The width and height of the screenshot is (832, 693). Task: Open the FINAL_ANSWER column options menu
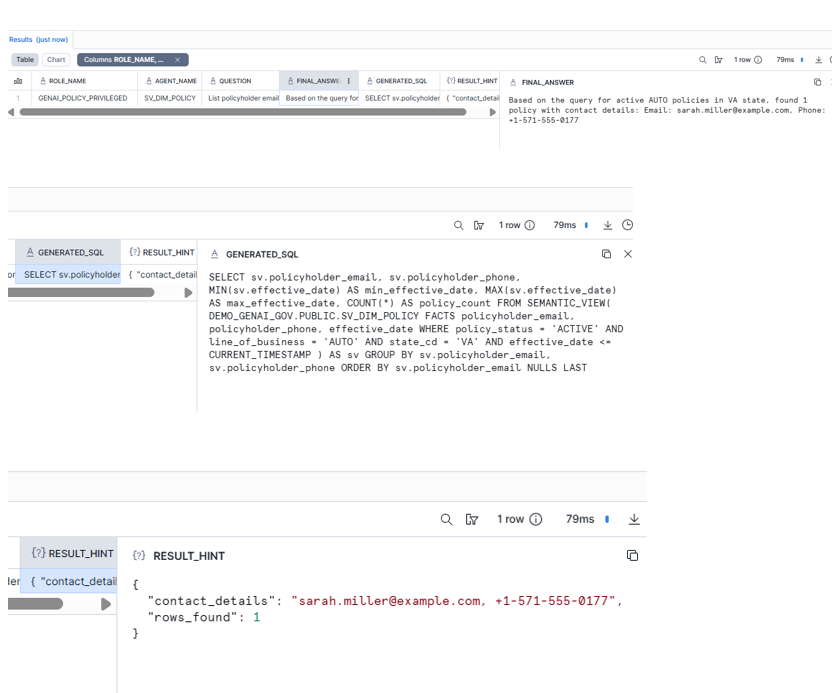pos(348,81)
